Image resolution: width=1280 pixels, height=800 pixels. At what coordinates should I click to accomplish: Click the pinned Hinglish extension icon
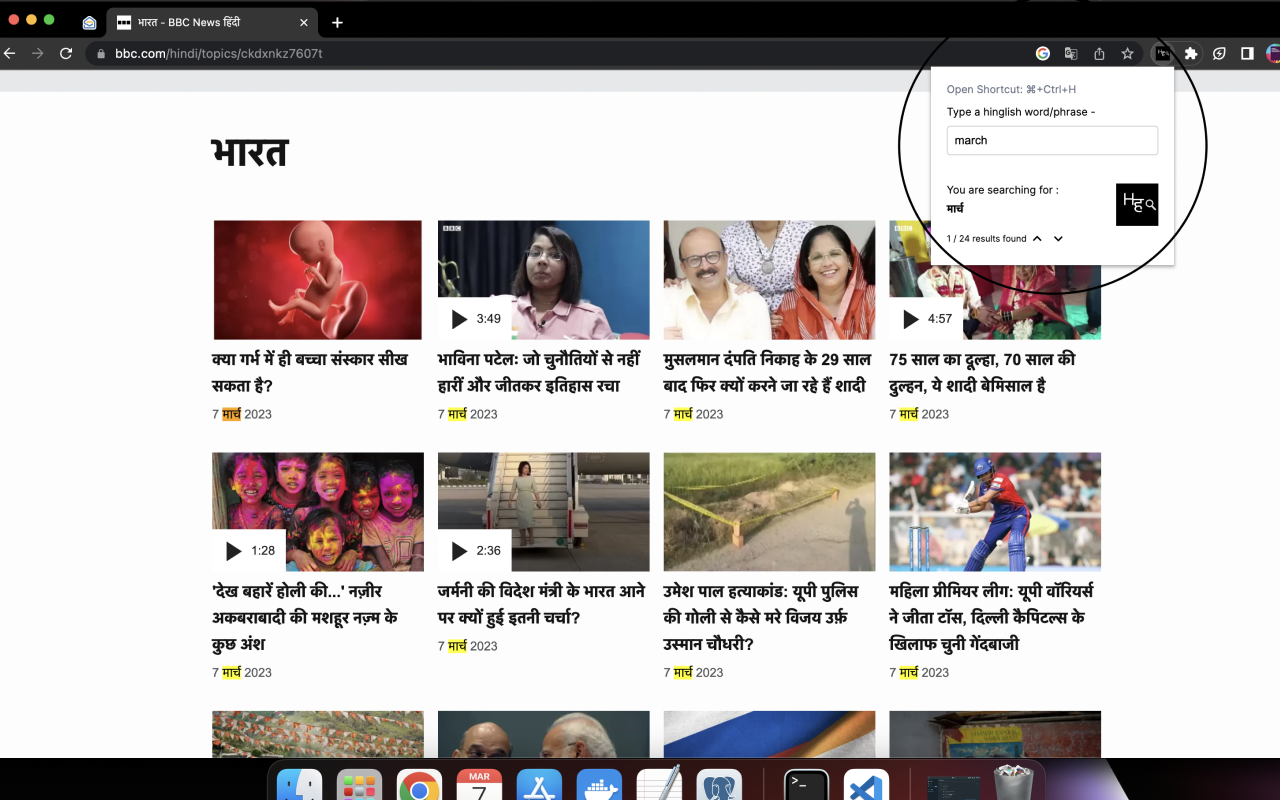pos(1163,53)
